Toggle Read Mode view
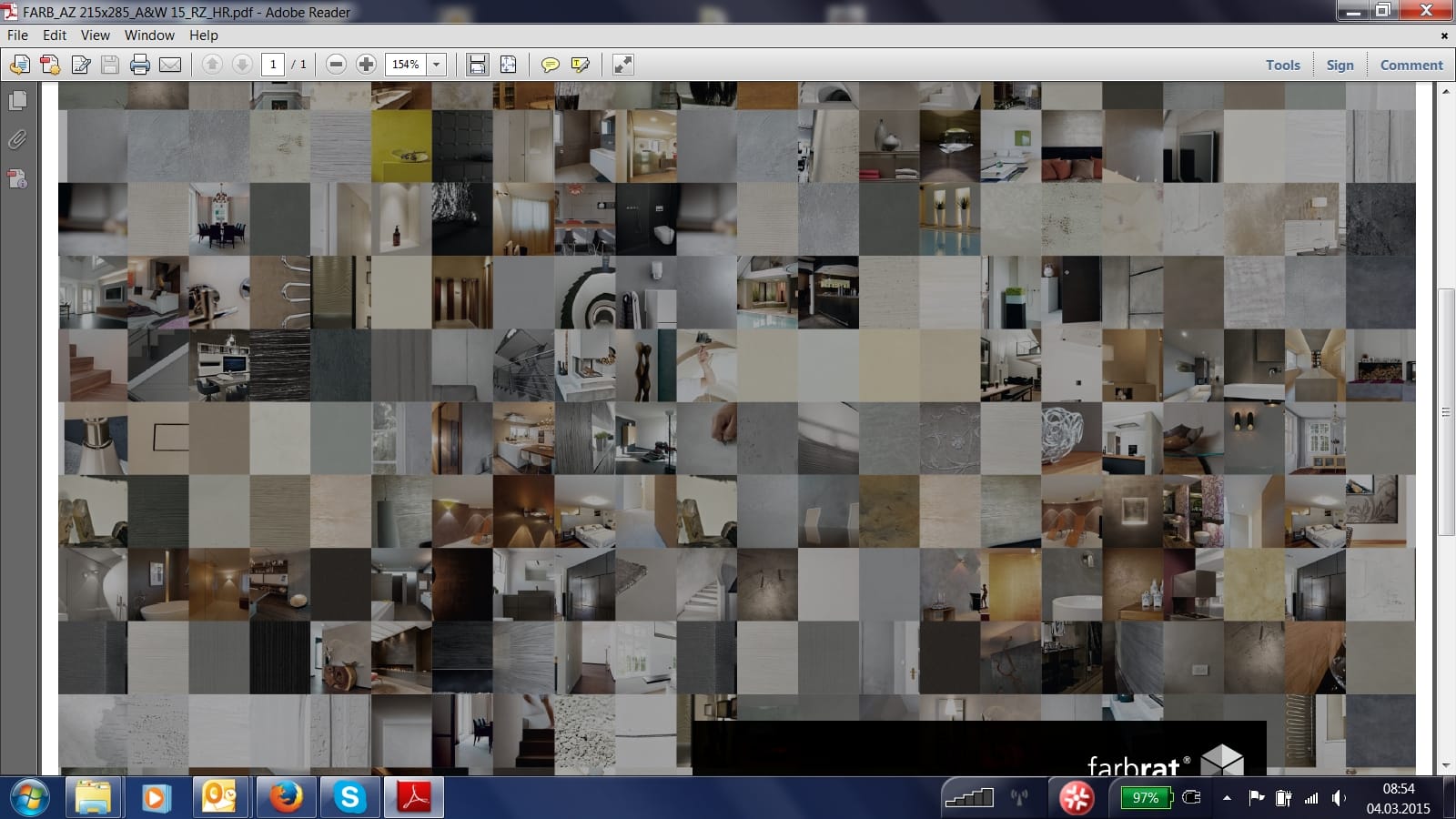The image size is (1456, 819). (x=622, y=65)
